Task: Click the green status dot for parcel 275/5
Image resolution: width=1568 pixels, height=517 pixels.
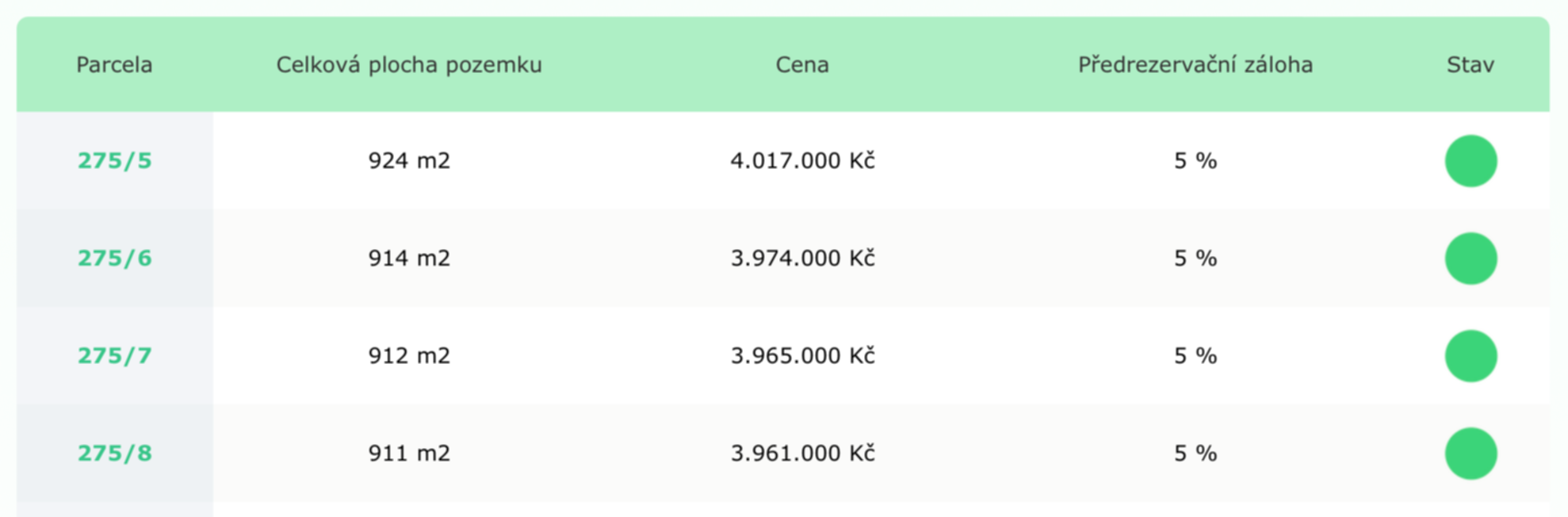Action: tap(1470, 161)
